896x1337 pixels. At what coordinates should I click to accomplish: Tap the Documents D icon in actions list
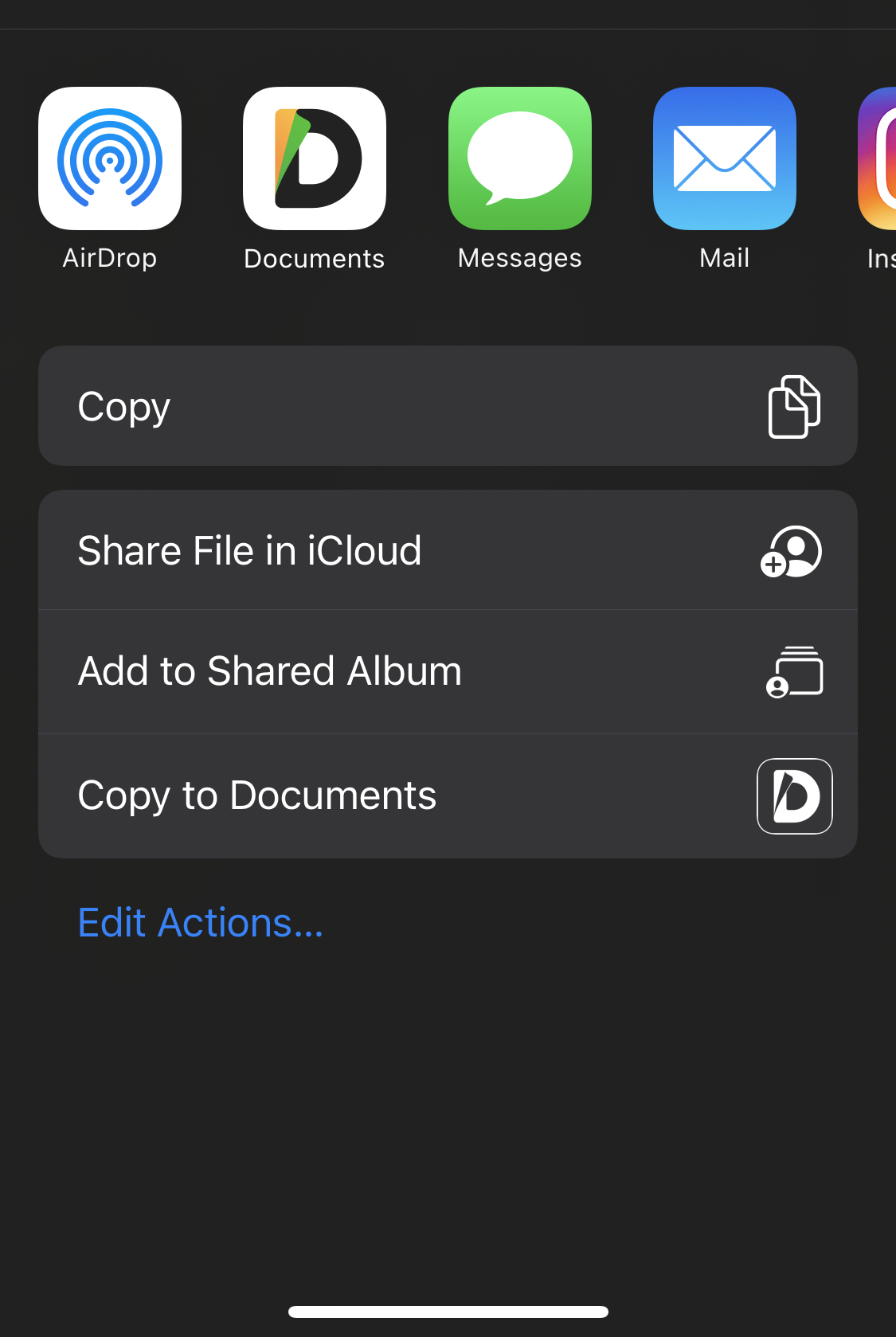[795, 796]
